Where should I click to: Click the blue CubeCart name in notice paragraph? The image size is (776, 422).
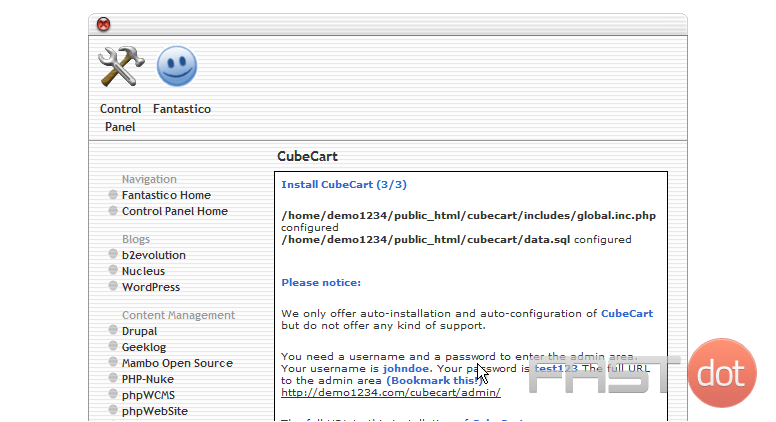pyautogui.click(x=627, y=314)
